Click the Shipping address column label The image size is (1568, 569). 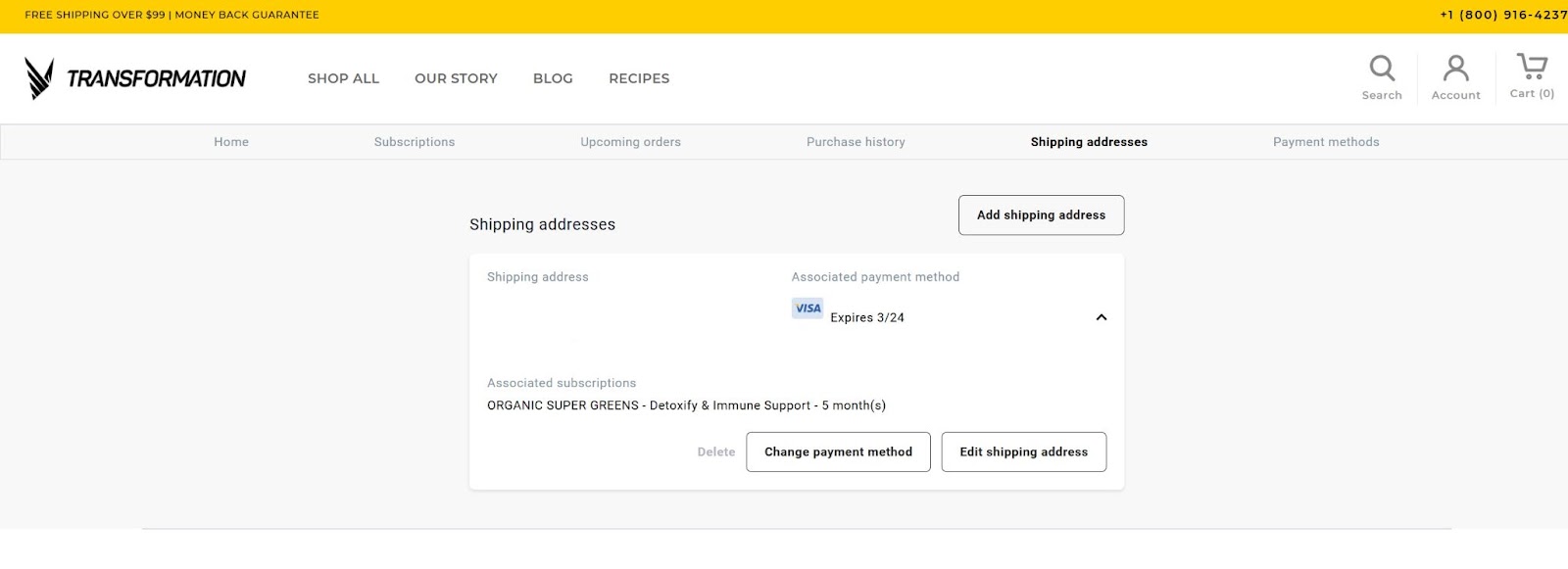tap(538, 277)
